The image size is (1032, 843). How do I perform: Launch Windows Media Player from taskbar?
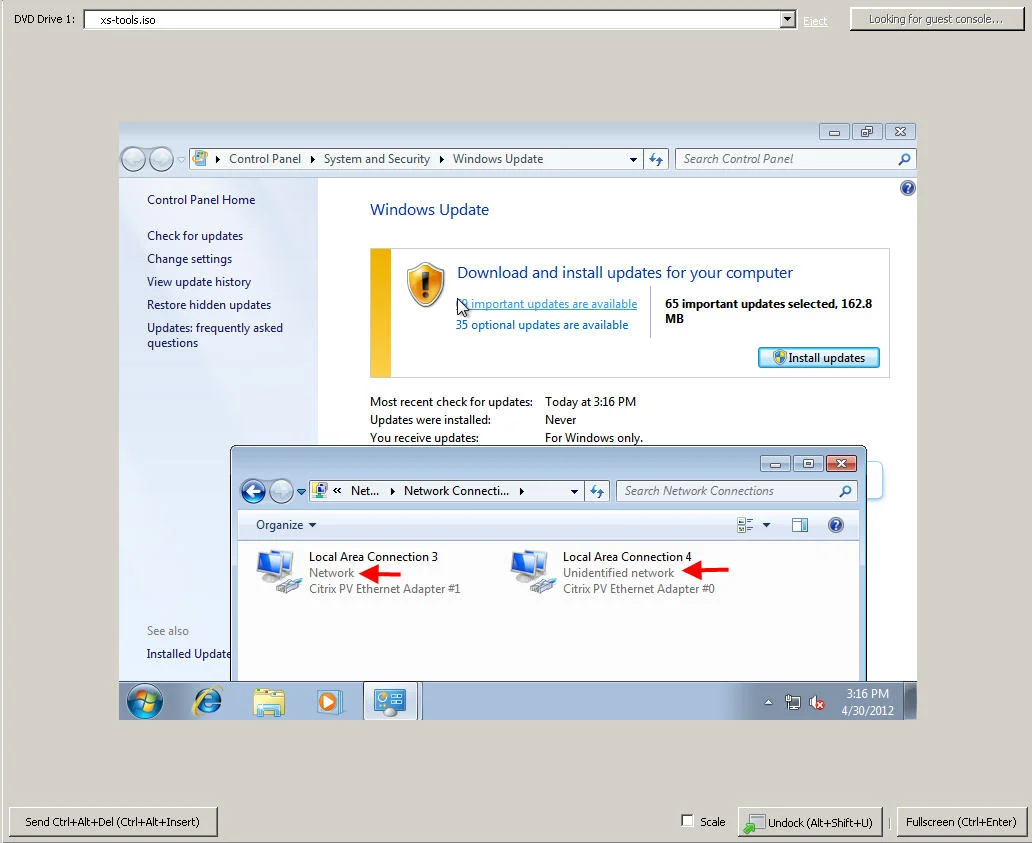click(x=328, y=702)
